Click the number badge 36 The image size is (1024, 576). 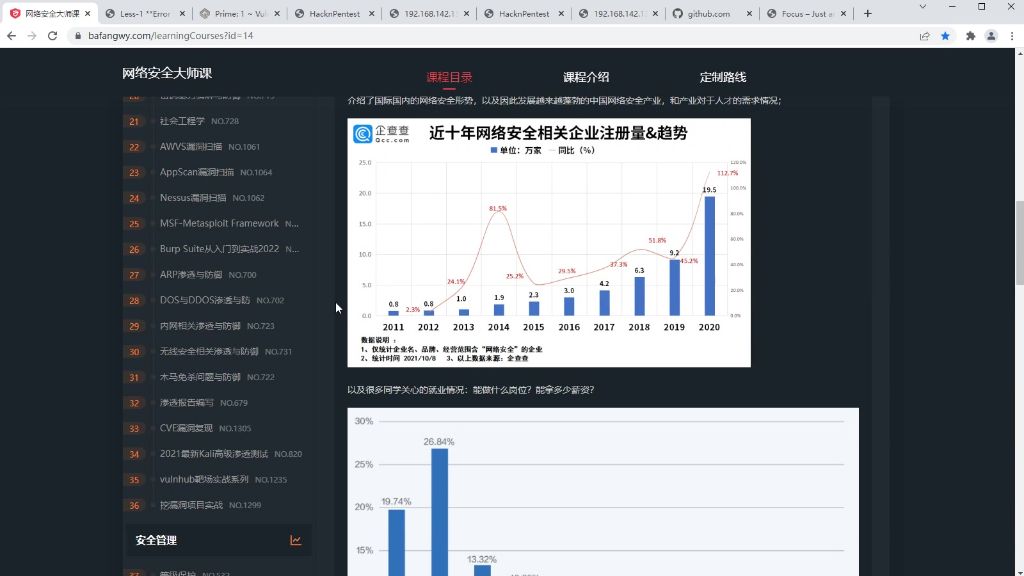pos(134,505)
